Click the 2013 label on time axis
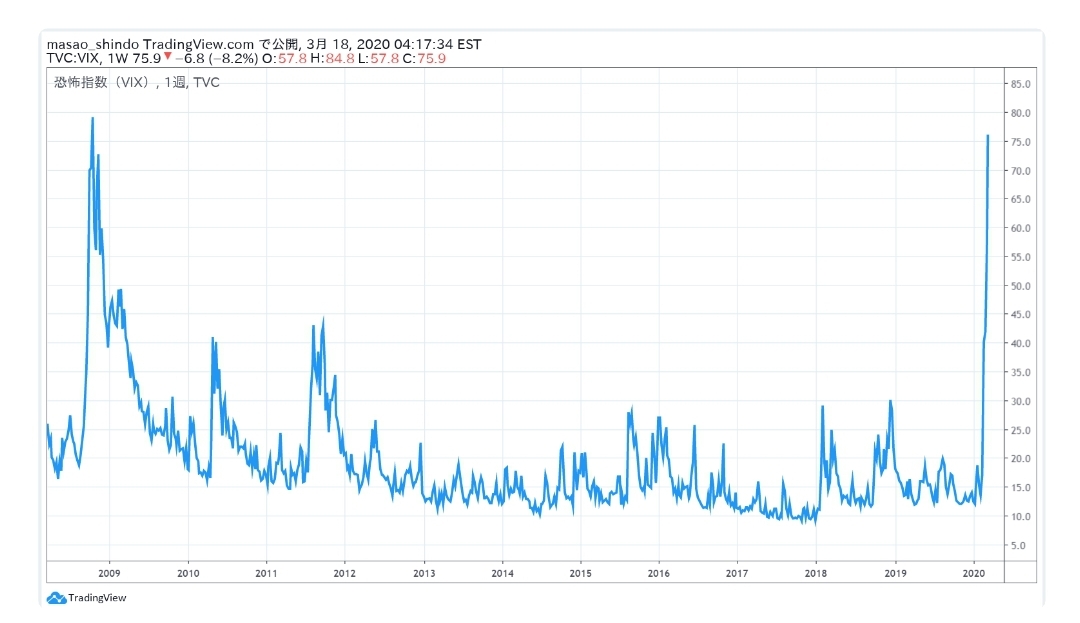Screen dimensions: 1080x623 [424, 573]
